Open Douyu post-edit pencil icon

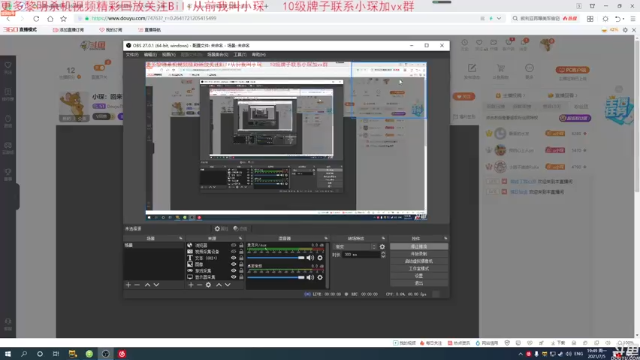(x=472, y=69)
